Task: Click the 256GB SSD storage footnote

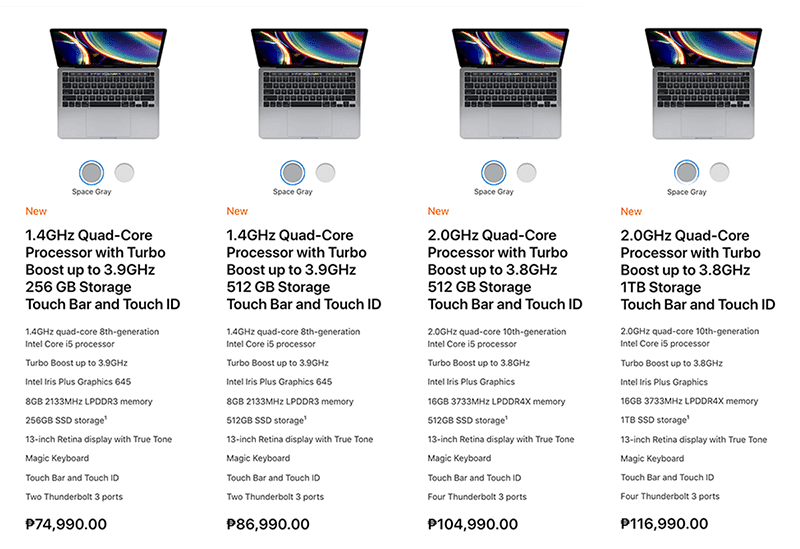Action: [105, 417]
